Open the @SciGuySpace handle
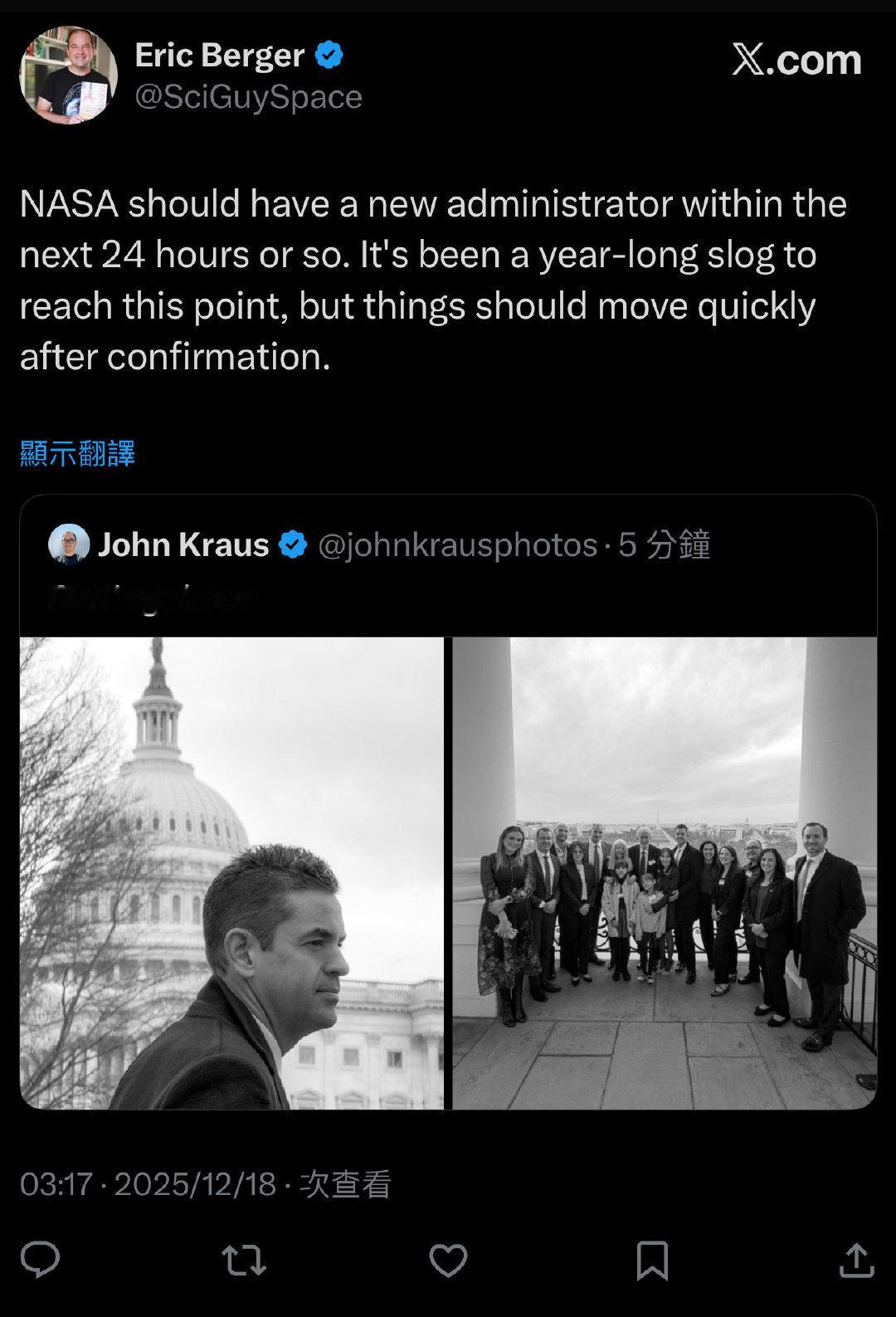 [x=248, y=97]
